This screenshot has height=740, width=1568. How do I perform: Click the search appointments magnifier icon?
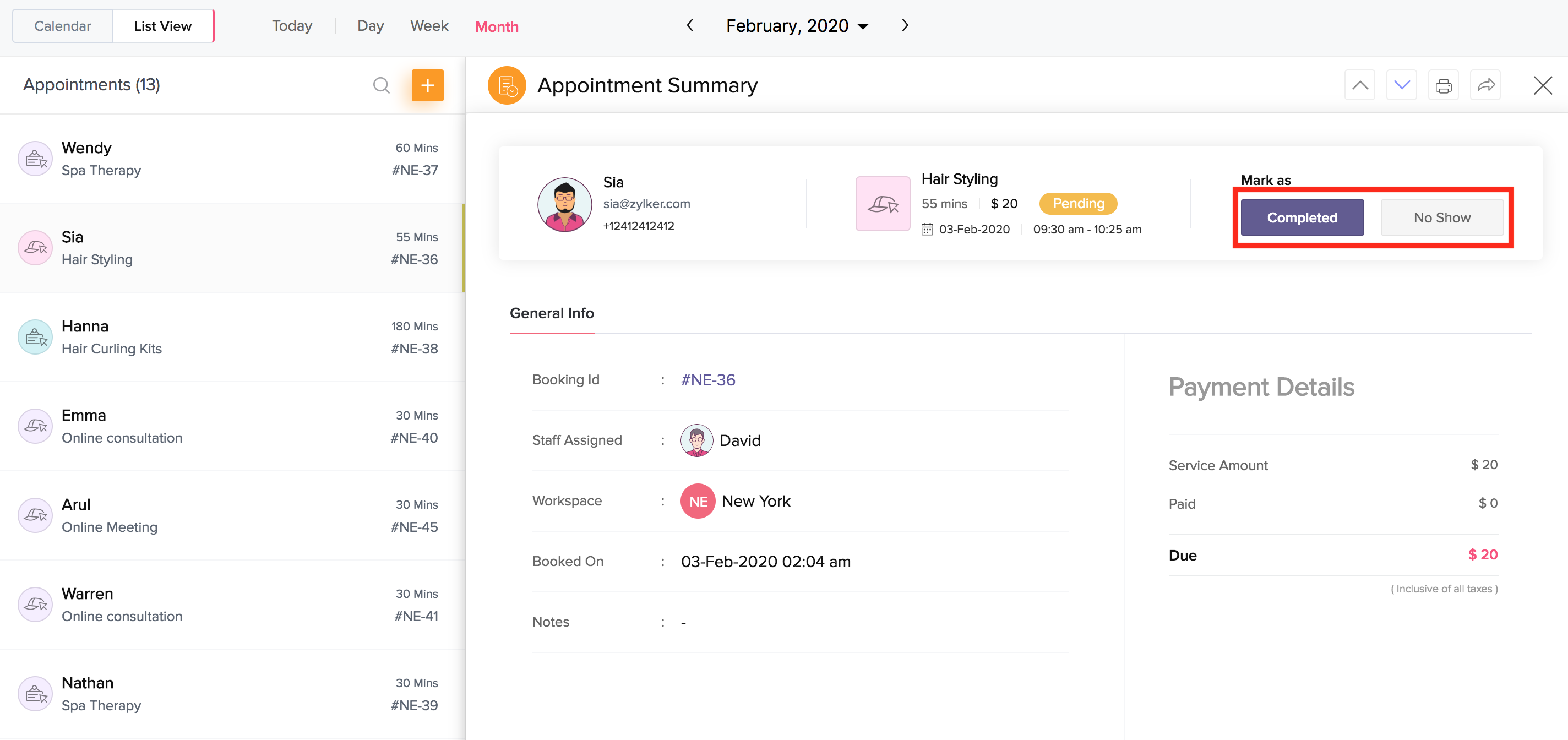click(381, 85)
